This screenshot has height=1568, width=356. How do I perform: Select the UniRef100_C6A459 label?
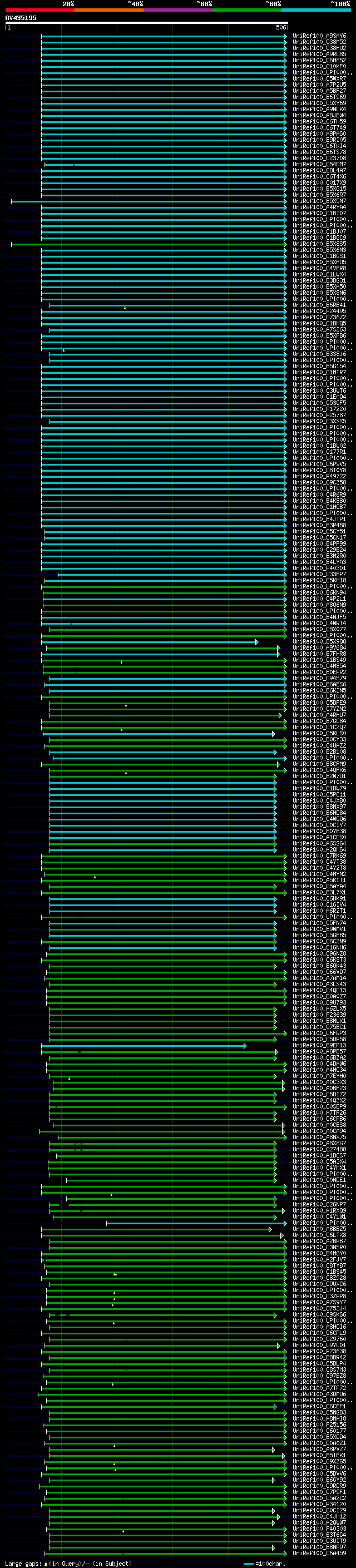pyautogui.click(x=319, y=1553)
